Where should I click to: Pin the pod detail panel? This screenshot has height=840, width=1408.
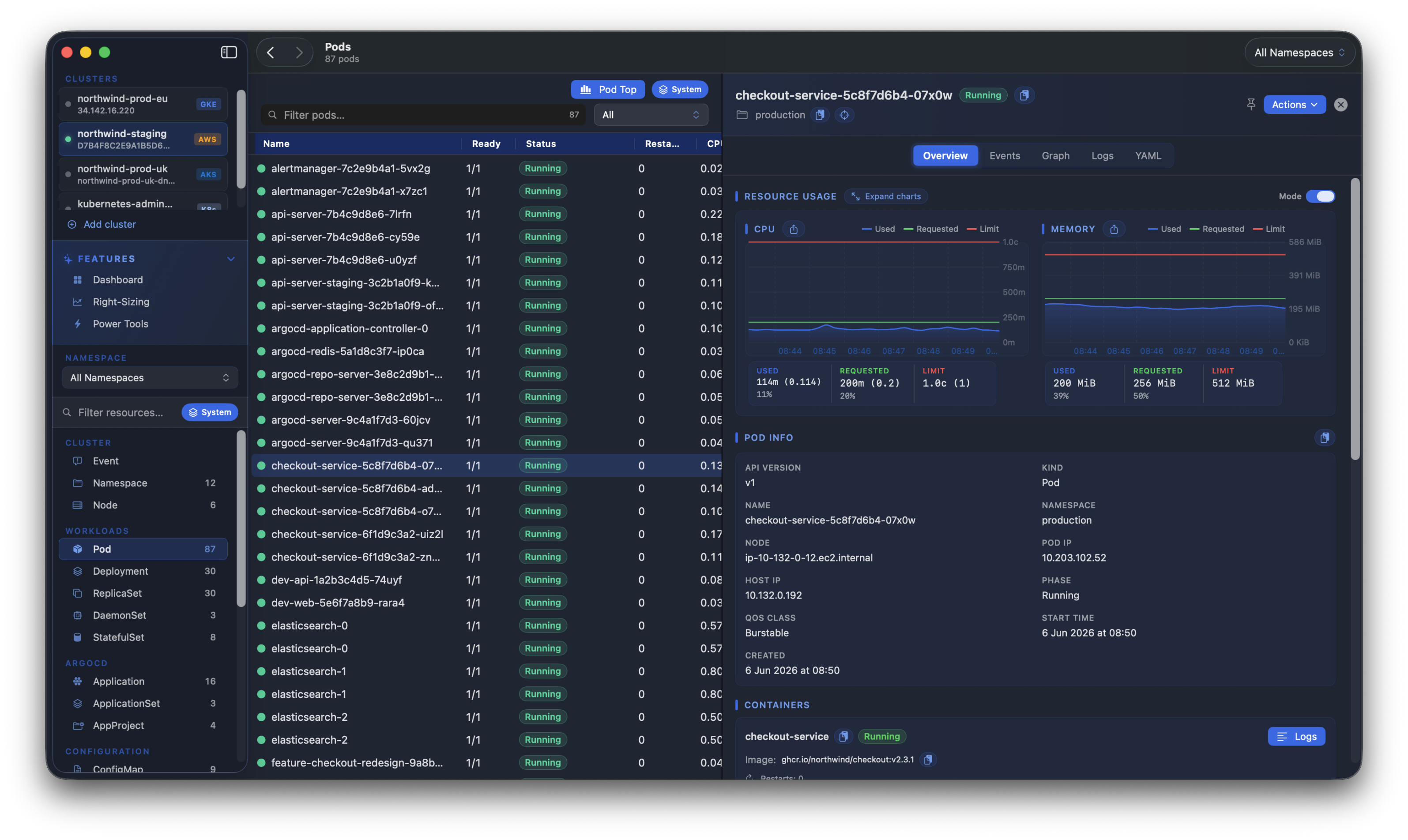pyautogui.click(x=1251, y=104)
